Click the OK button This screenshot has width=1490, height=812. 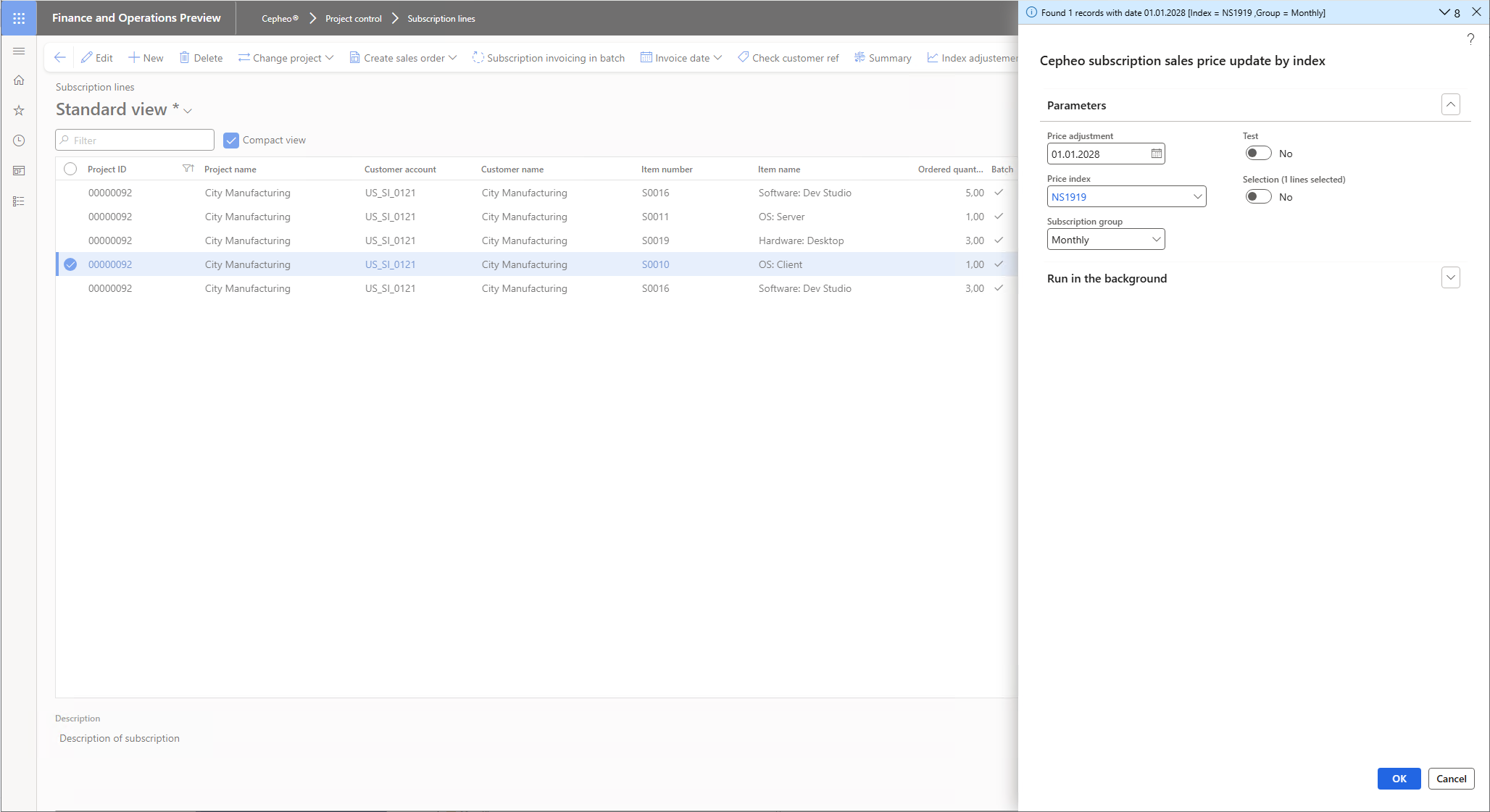pyautogui.click(x=1399, y=779)
